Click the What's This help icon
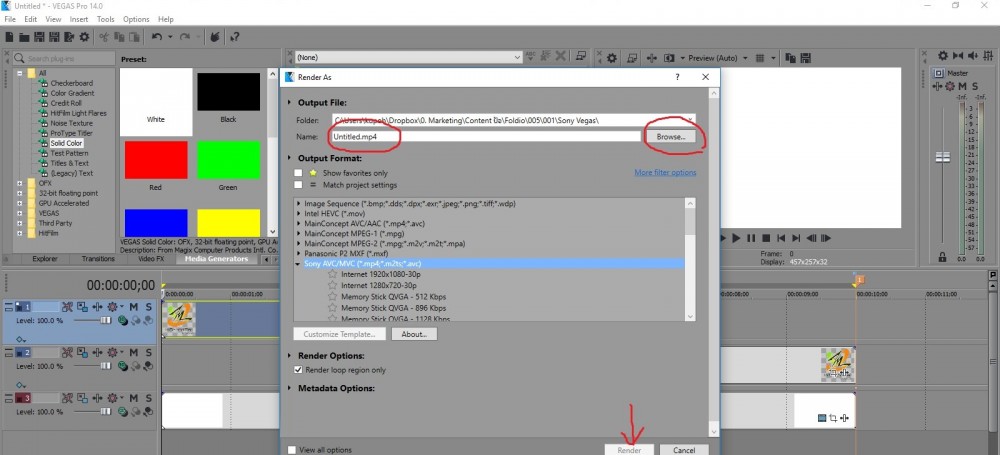This screenshot has height=455, width=1000. click(235, 37)
